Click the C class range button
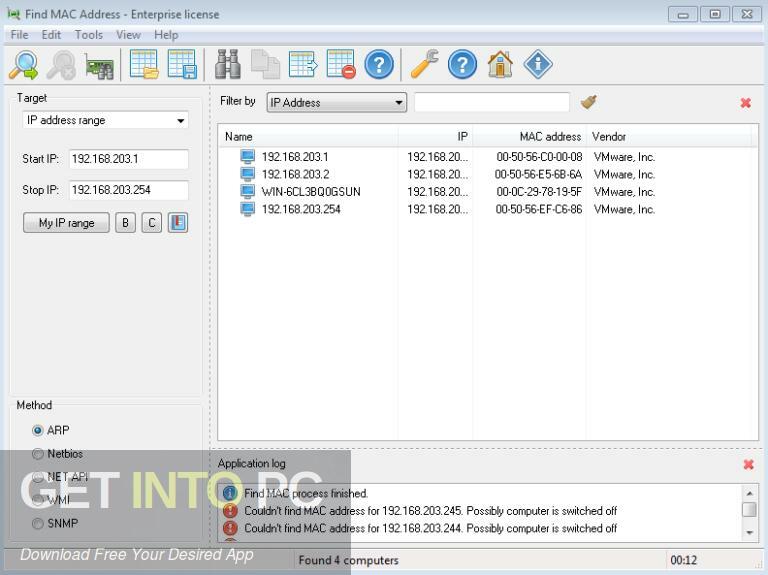 pos(152,223)
